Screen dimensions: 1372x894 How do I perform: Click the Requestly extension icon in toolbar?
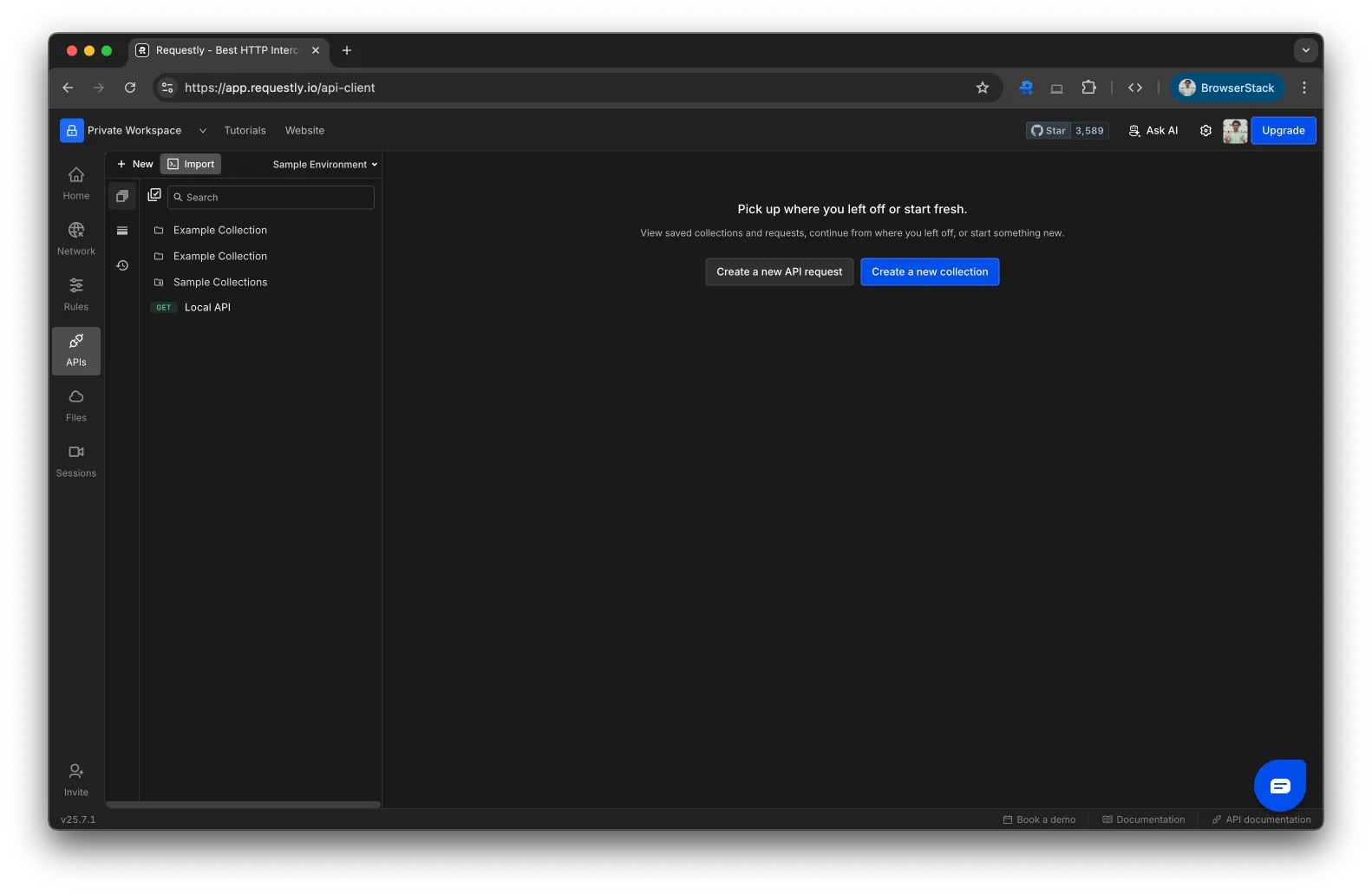(x=1026, y=88)
